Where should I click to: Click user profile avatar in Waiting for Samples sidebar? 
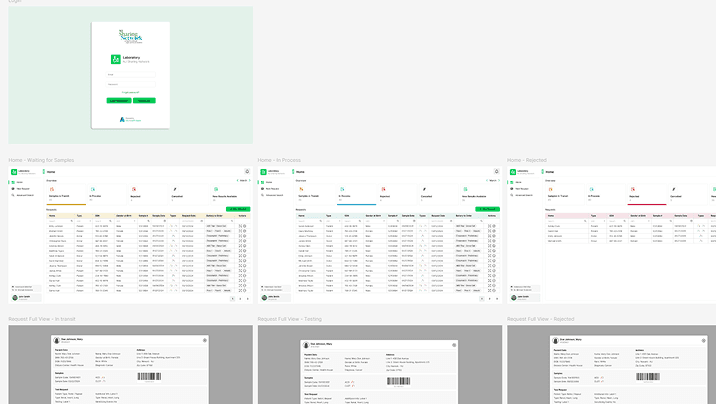tap(14, 297)
